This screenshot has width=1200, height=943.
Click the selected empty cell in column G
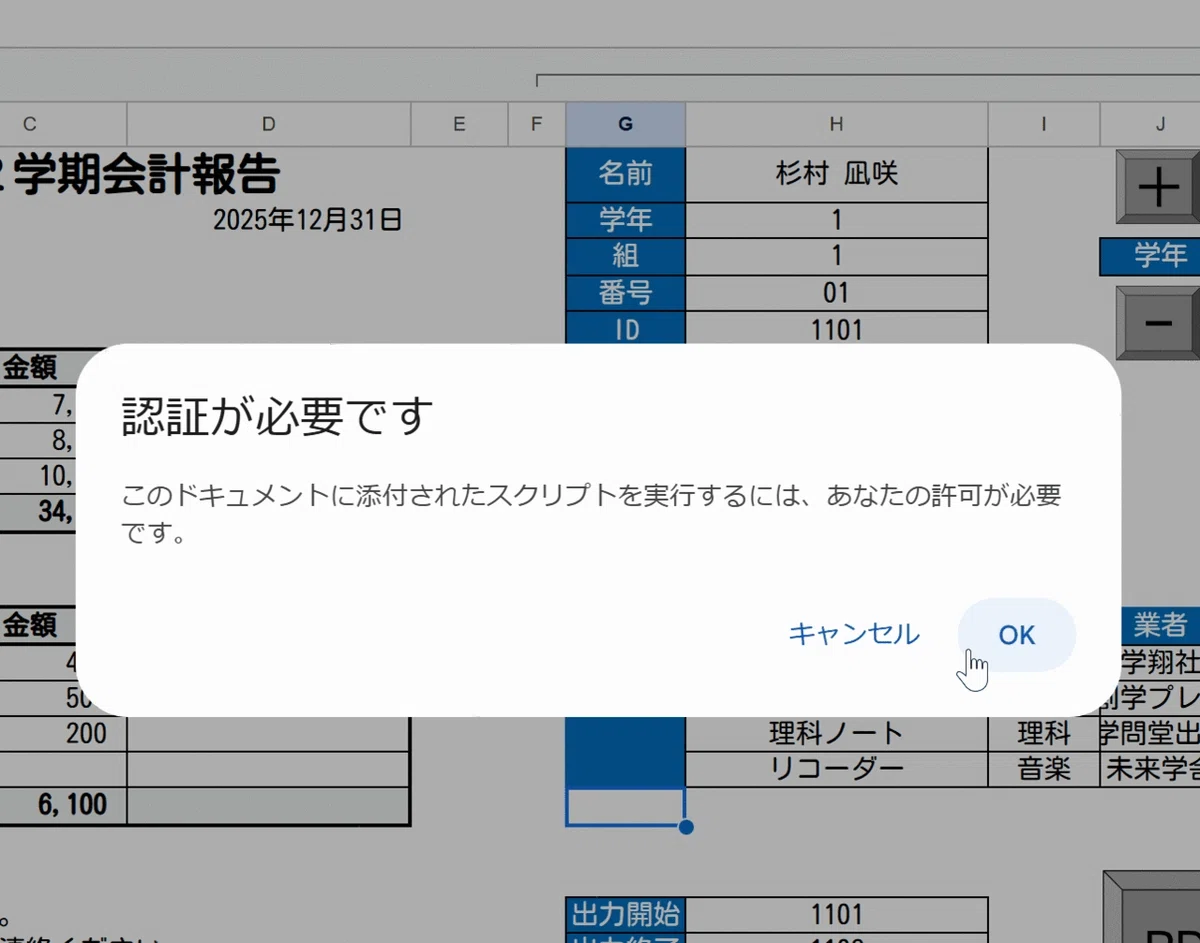[626, 806]
